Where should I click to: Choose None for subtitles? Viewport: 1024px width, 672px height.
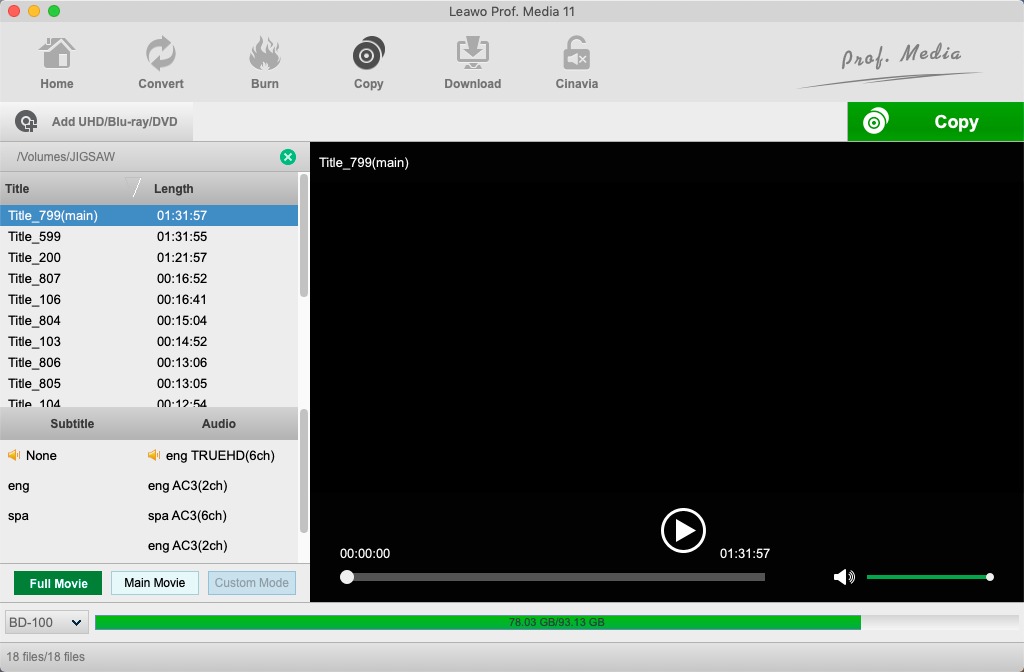click(41, 455)
